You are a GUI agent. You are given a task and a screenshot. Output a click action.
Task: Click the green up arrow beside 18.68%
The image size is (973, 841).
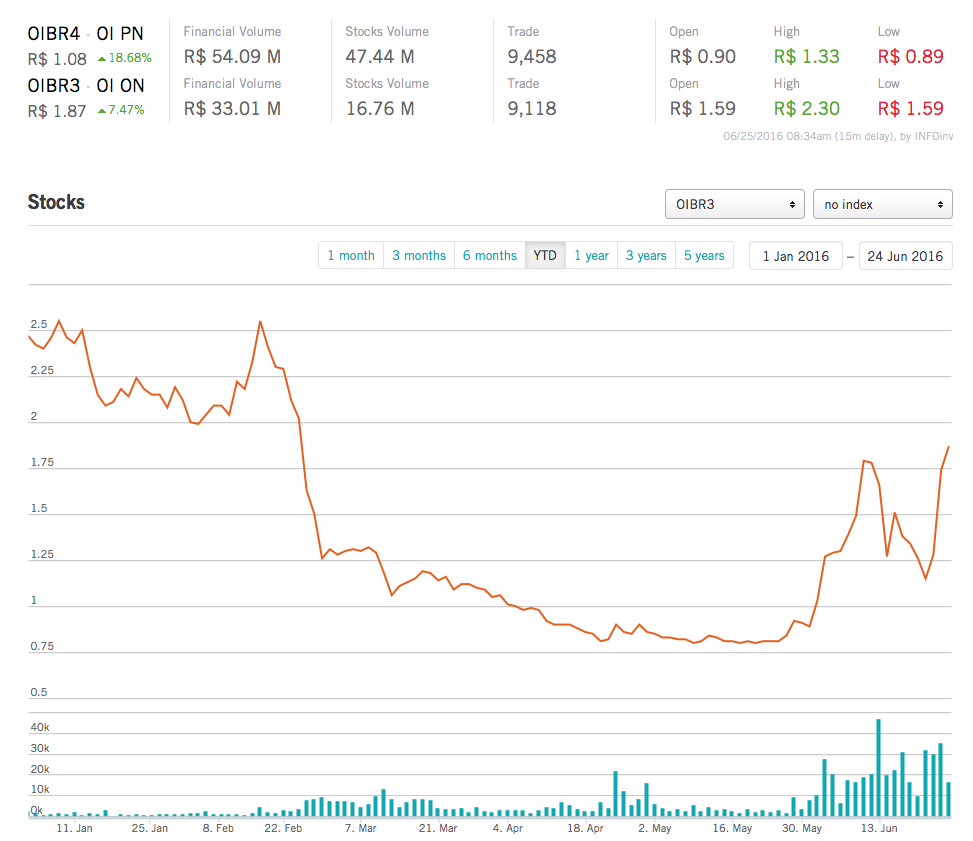click(102, 59)
